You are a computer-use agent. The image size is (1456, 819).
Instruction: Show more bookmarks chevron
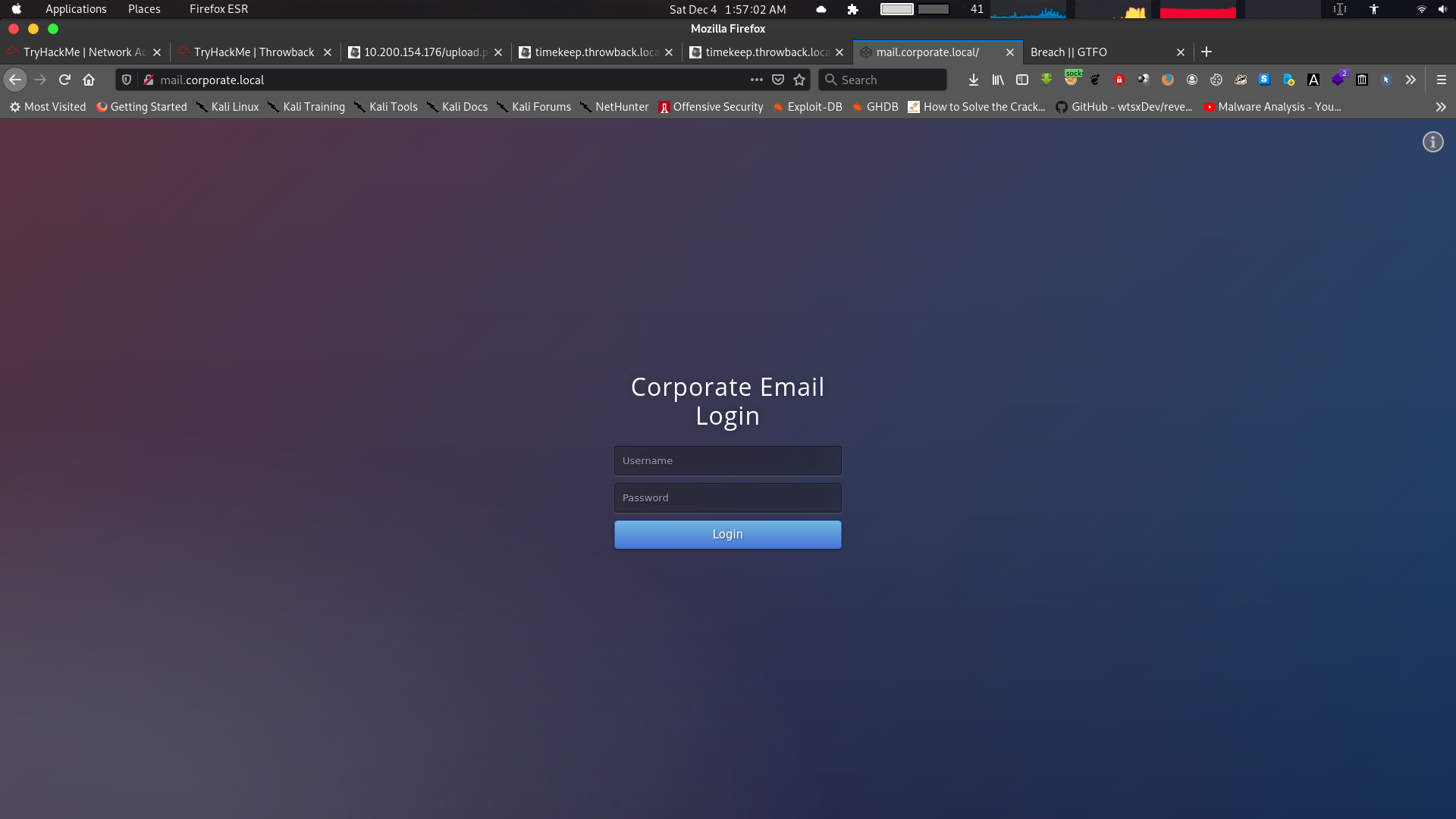coord(1440,107)
